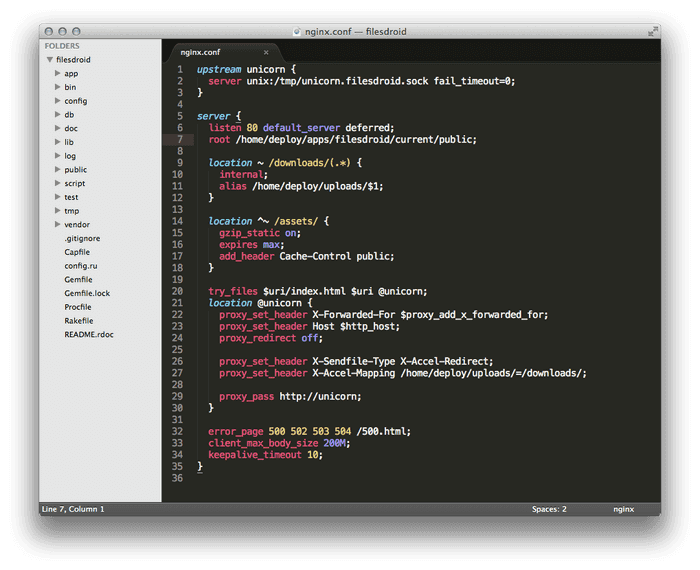
Task: Select .gitignore file in folder tree
Action: click(82, 239)
